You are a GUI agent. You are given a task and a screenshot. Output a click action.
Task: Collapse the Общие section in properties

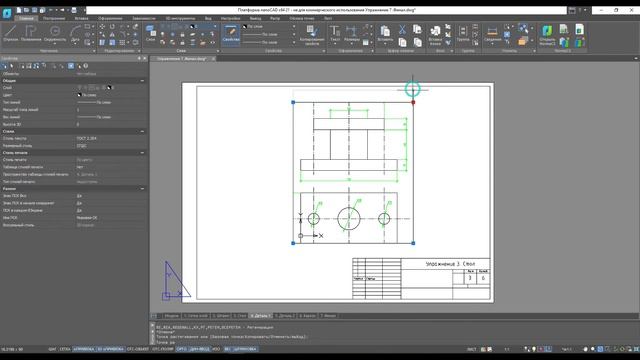coord(142,81)
